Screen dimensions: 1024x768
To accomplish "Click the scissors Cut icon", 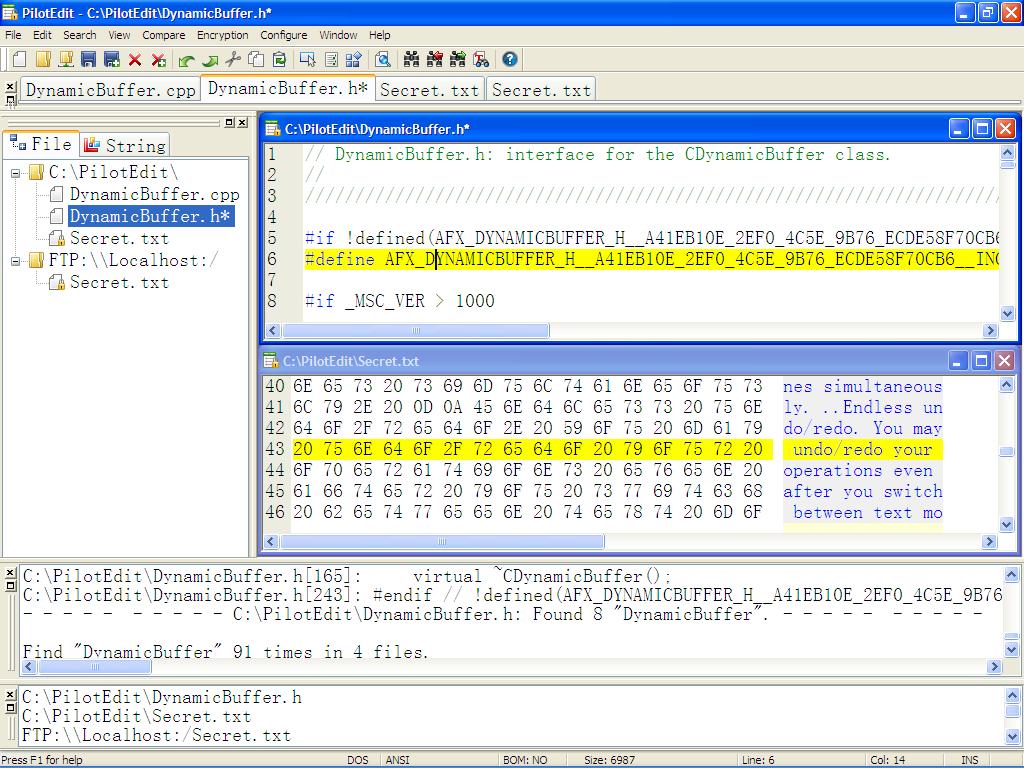I will point(233,60).
